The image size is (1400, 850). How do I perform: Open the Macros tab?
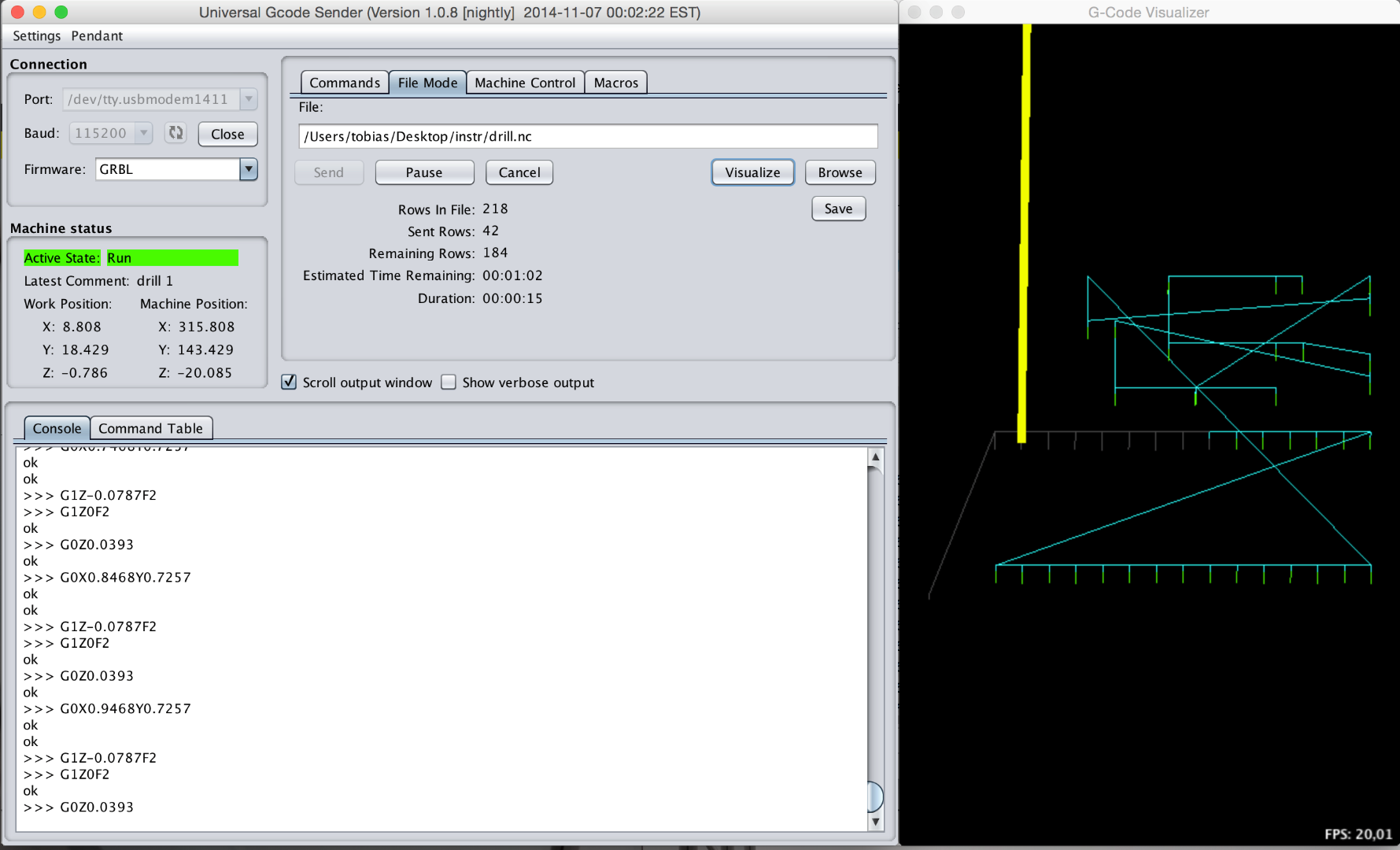[x=615, y=82]
